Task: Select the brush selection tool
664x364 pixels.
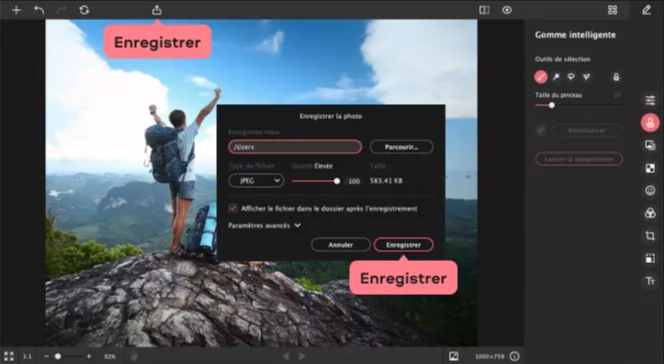Action: click(x=541, y=77)
